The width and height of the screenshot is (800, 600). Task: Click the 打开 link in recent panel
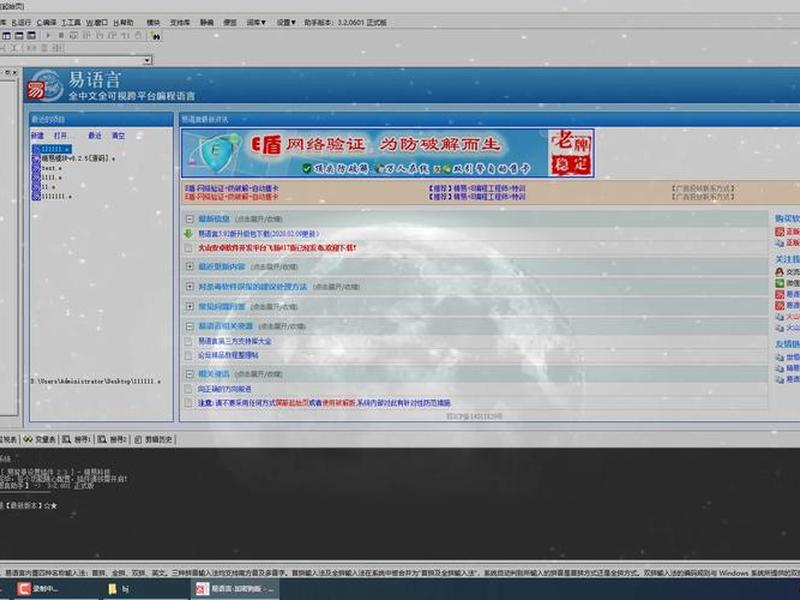click(61, 136)
